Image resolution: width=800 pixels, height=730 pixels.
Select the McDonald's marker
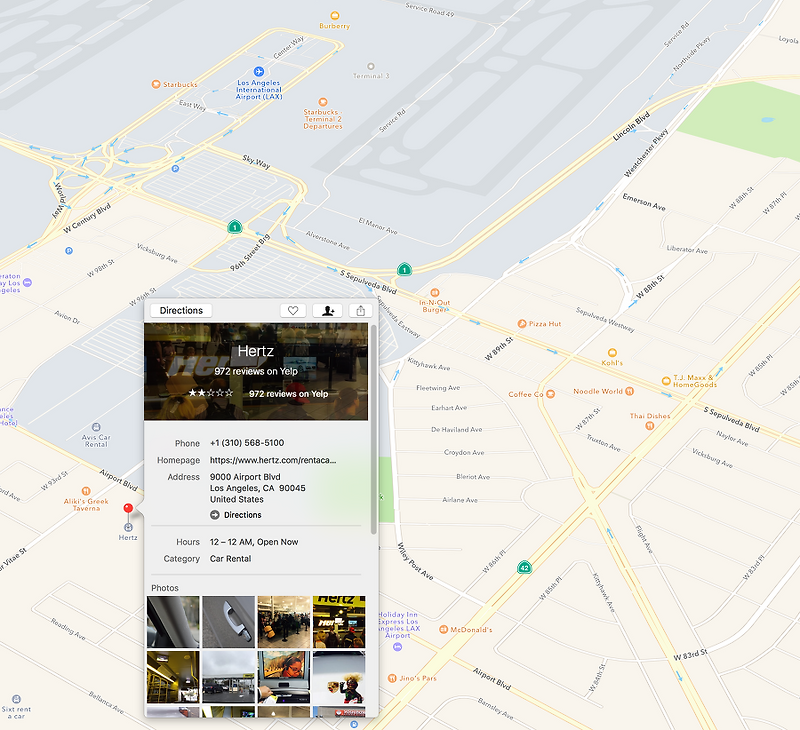pos(444,630)
